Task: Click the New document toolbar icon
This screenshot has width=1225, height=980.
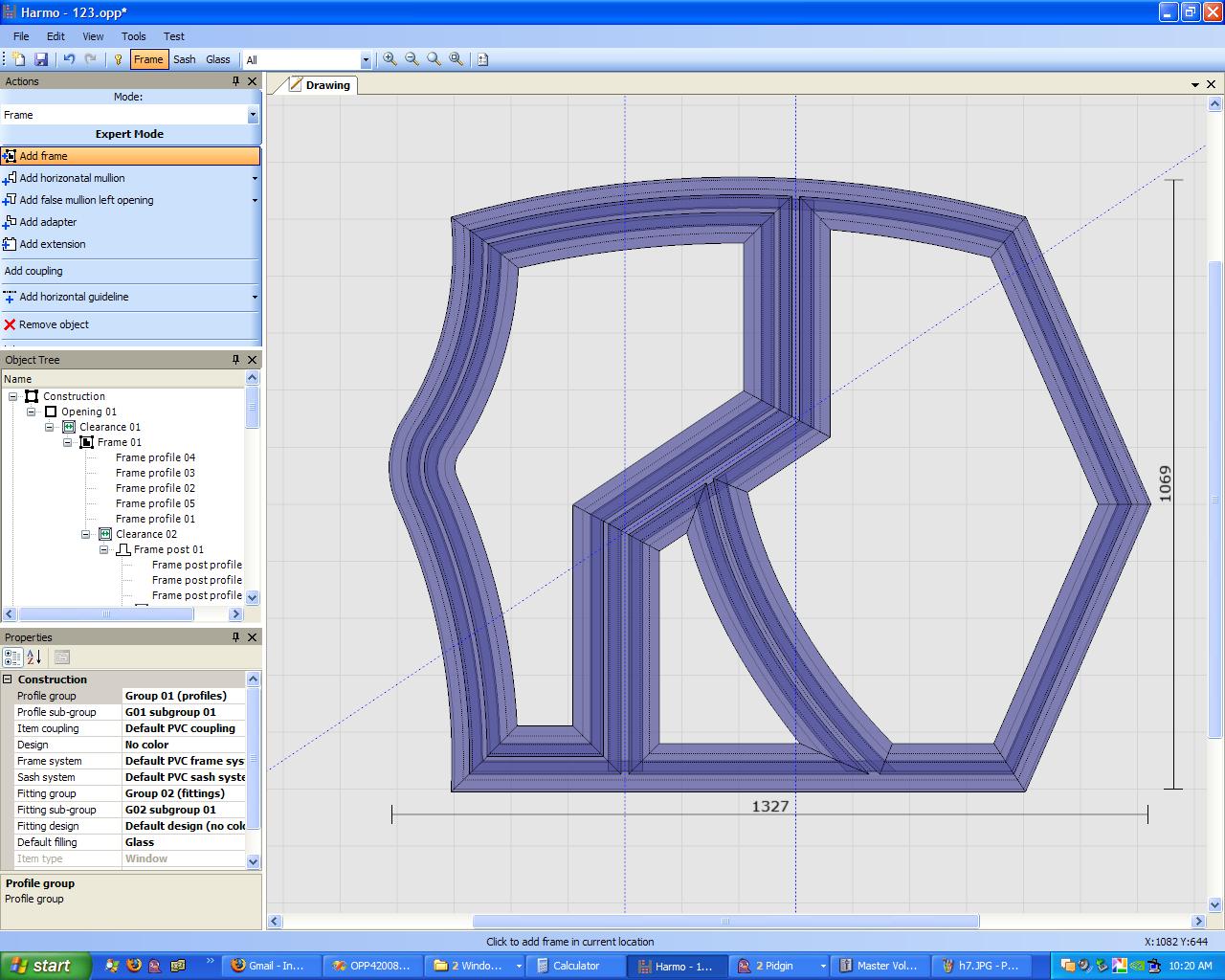Action: [19, 59]
